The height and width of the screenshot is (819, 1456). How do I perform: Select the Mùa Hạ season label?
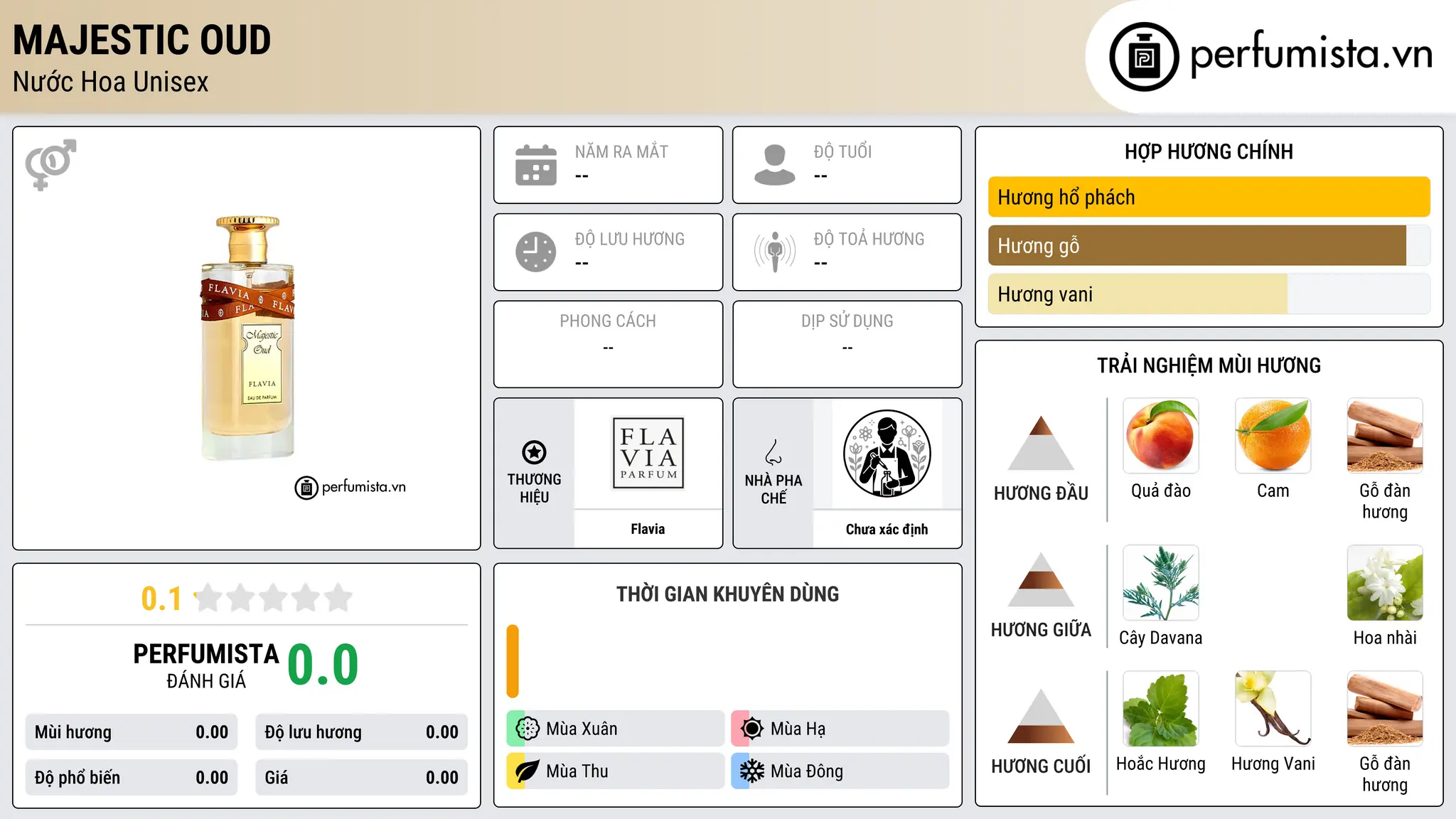click(798, 729)
